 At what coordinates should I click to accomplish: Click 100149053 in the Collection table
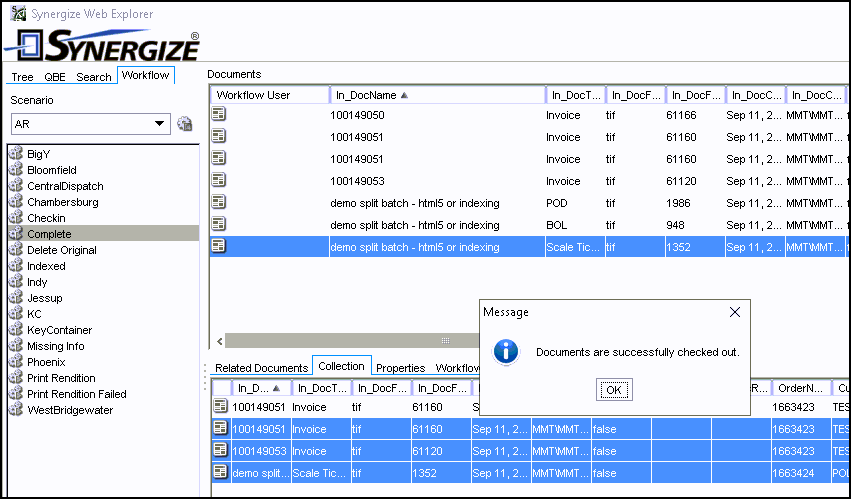pos(259,451)
